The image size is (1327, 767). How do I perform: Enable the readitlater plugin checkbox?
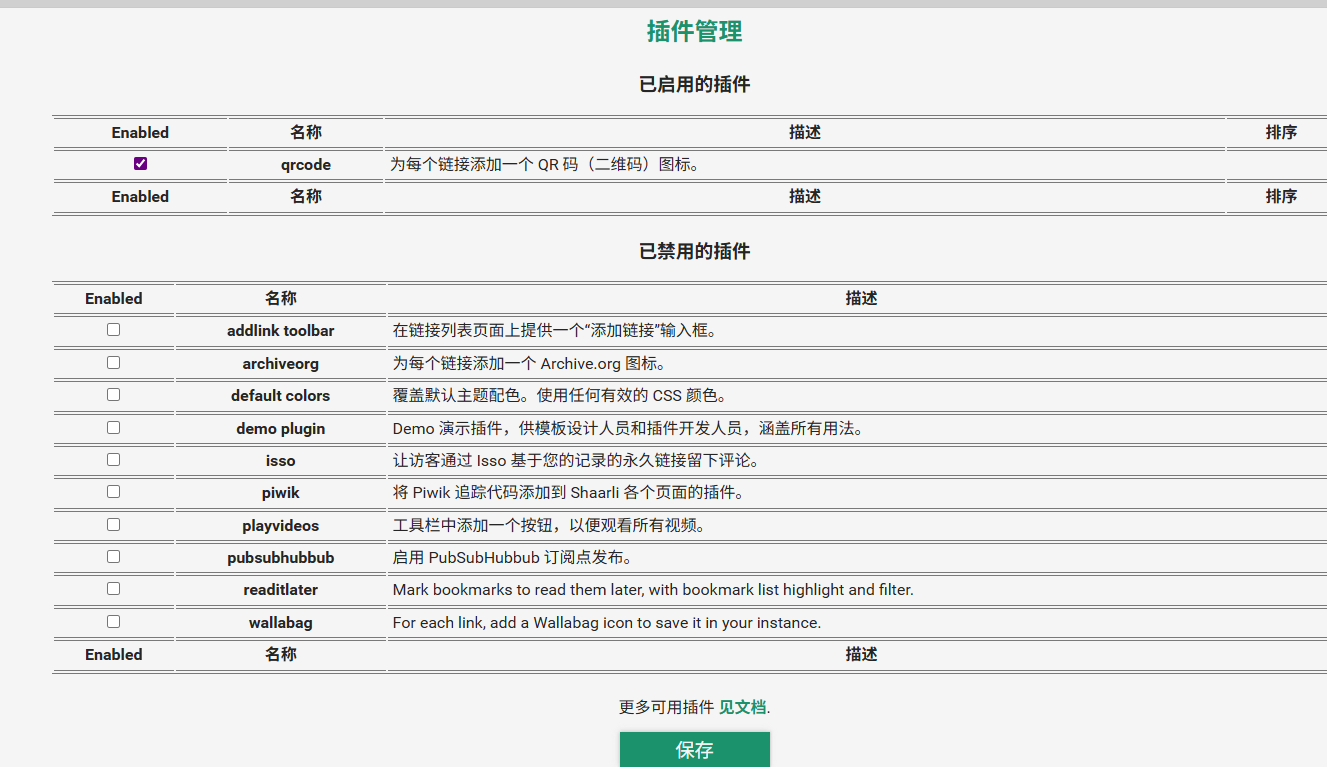tap(113, 589)
